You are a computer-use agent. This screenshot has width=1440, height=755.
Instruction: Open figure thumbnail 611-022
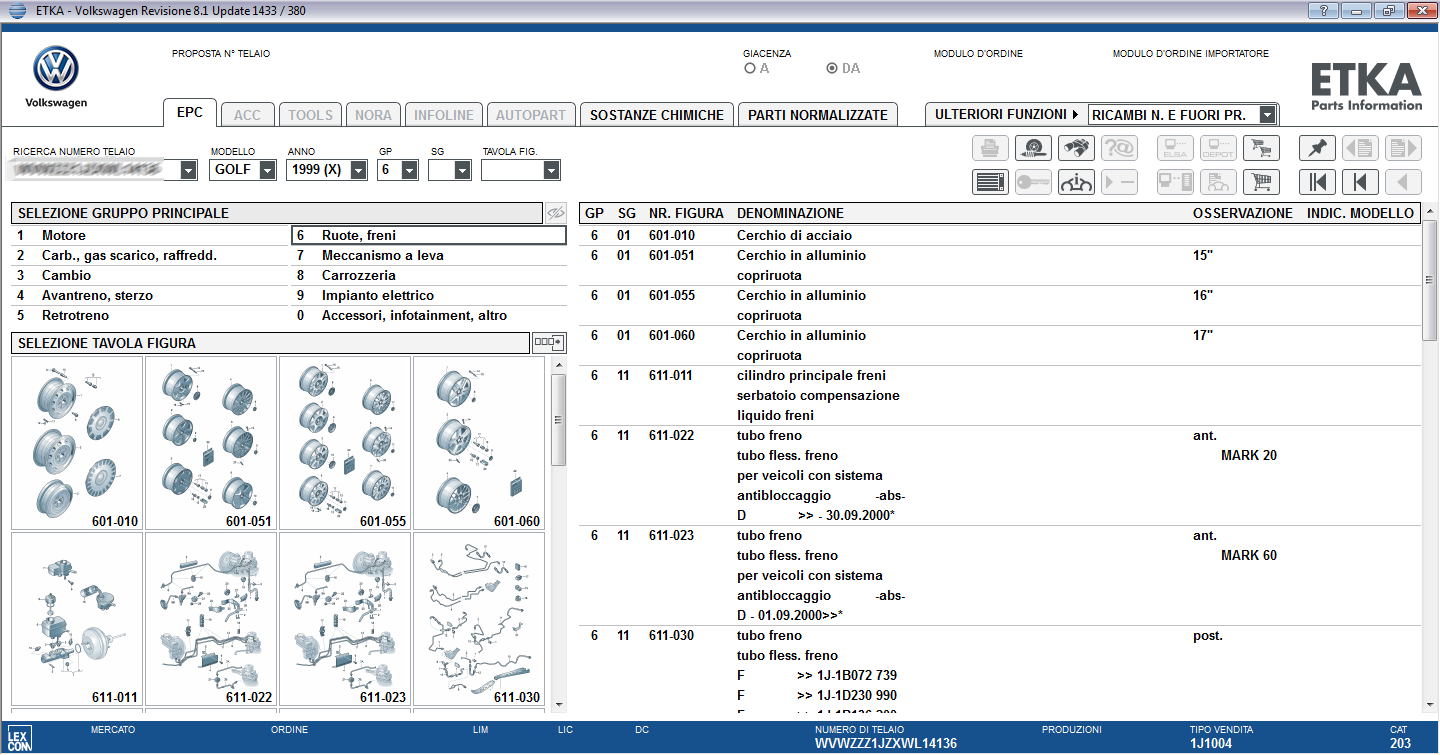(211, 619)
